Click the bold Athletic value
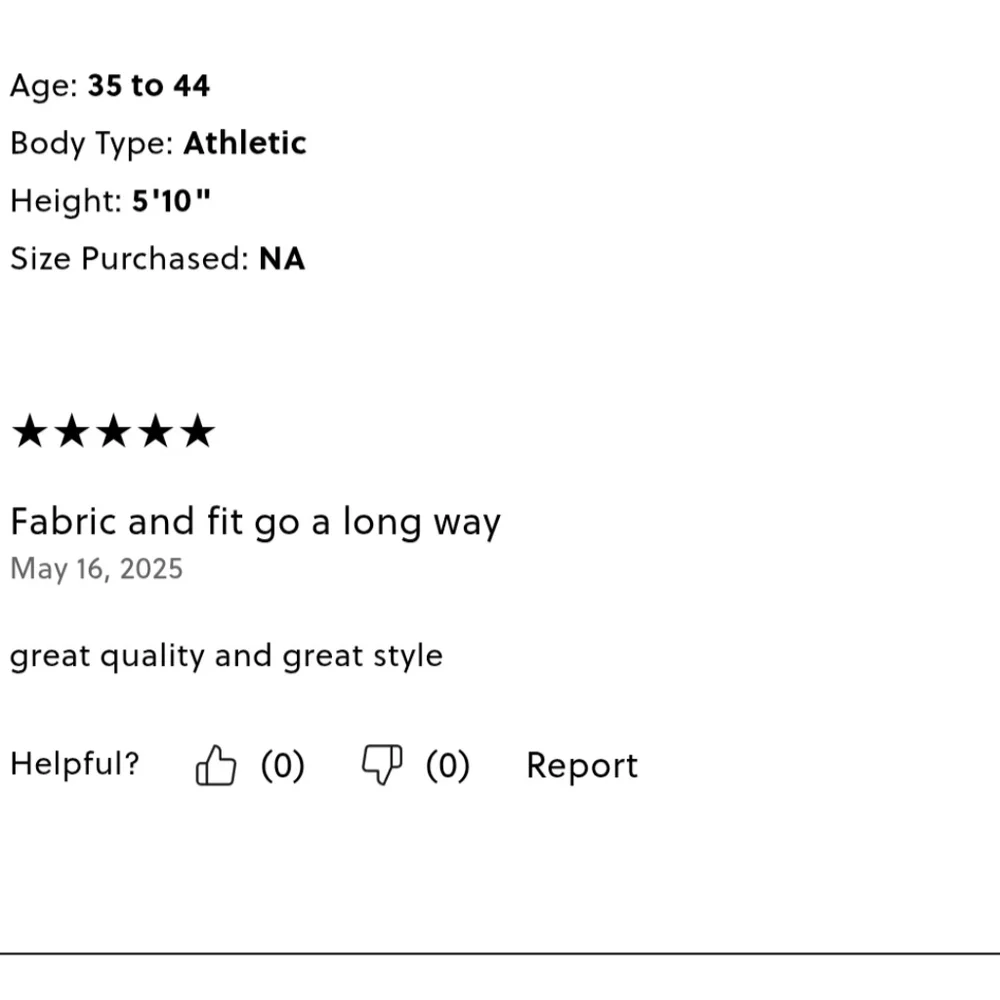The height and width of the screenshot is (1000, 1000). (x=245, y=143)
